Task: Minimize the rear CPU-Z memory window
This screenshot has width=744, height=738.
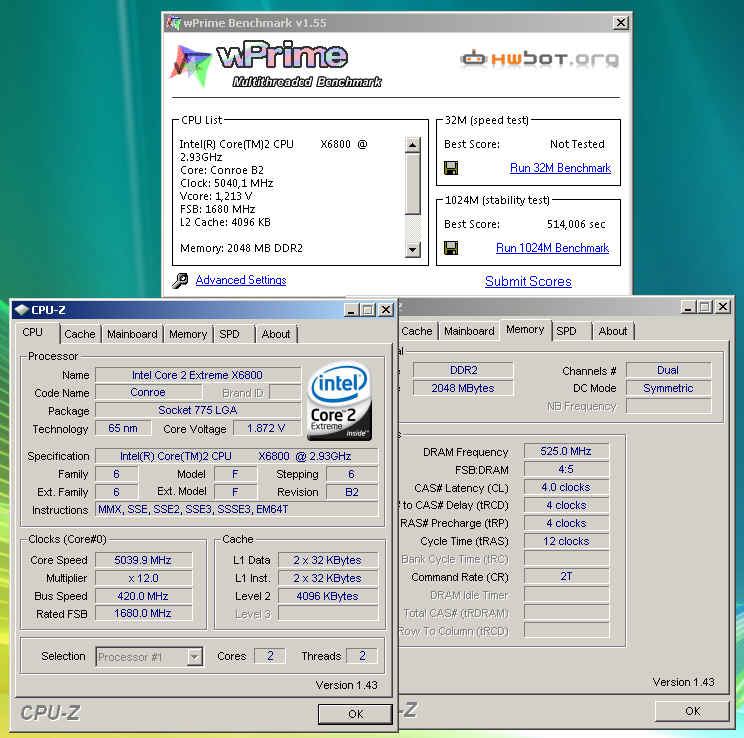Action: pyautogui.click(x=688, y=307)
